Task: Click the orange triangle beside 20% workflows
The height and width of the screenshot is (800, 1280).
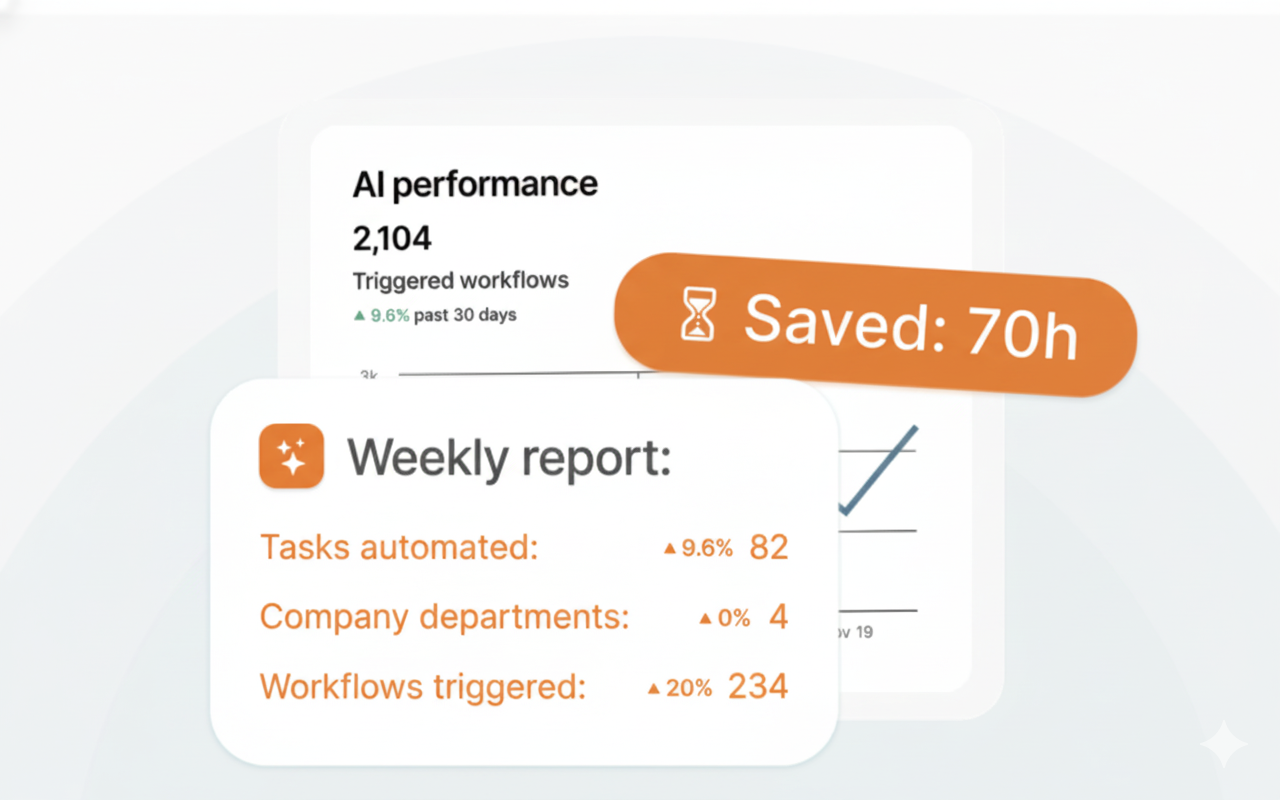Action: (x=654, y=688)
